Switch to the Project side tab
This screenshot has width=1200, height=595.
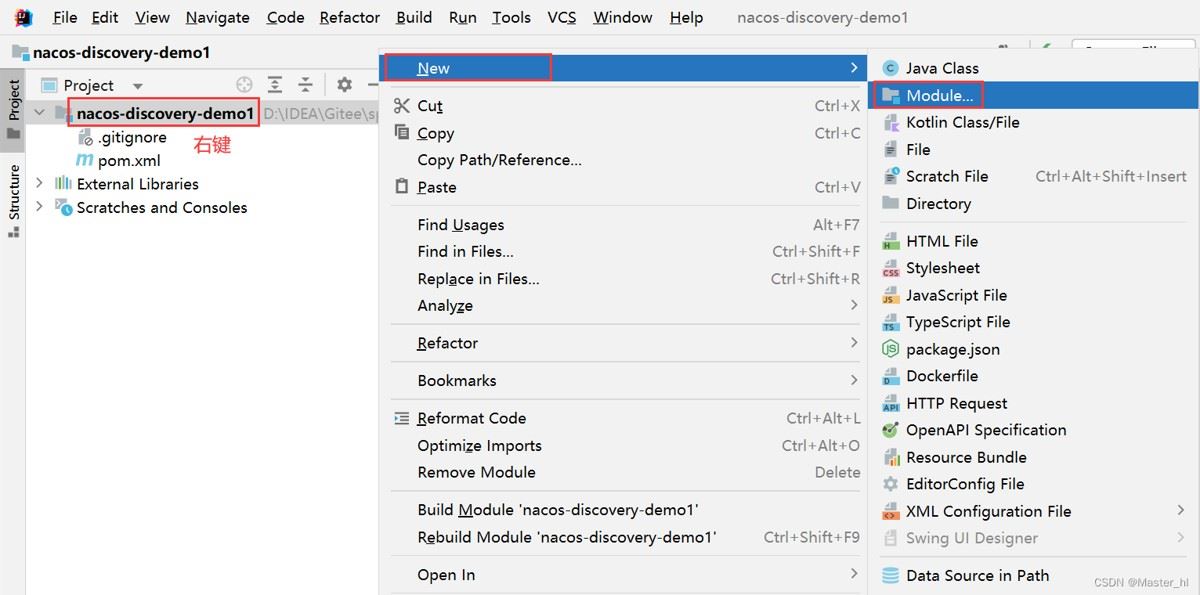click(x=13, y=111)
